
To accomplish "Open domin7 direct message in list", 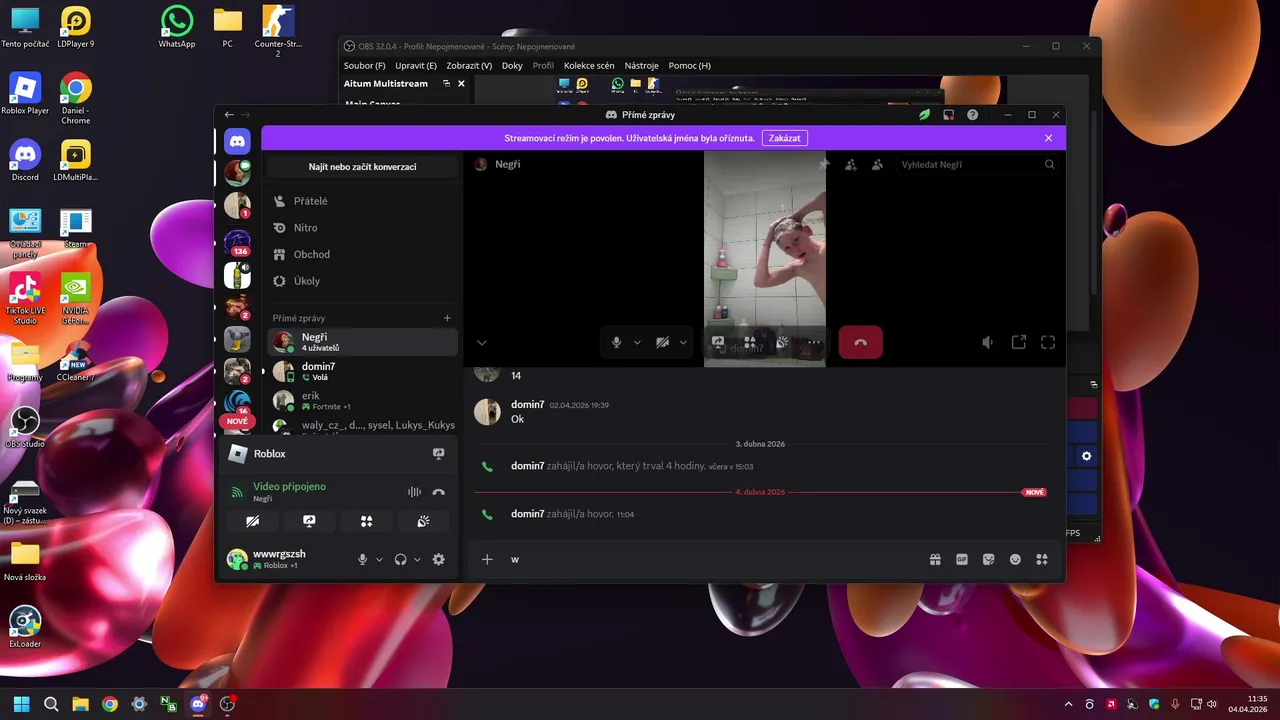I will [x=362, y=371].
